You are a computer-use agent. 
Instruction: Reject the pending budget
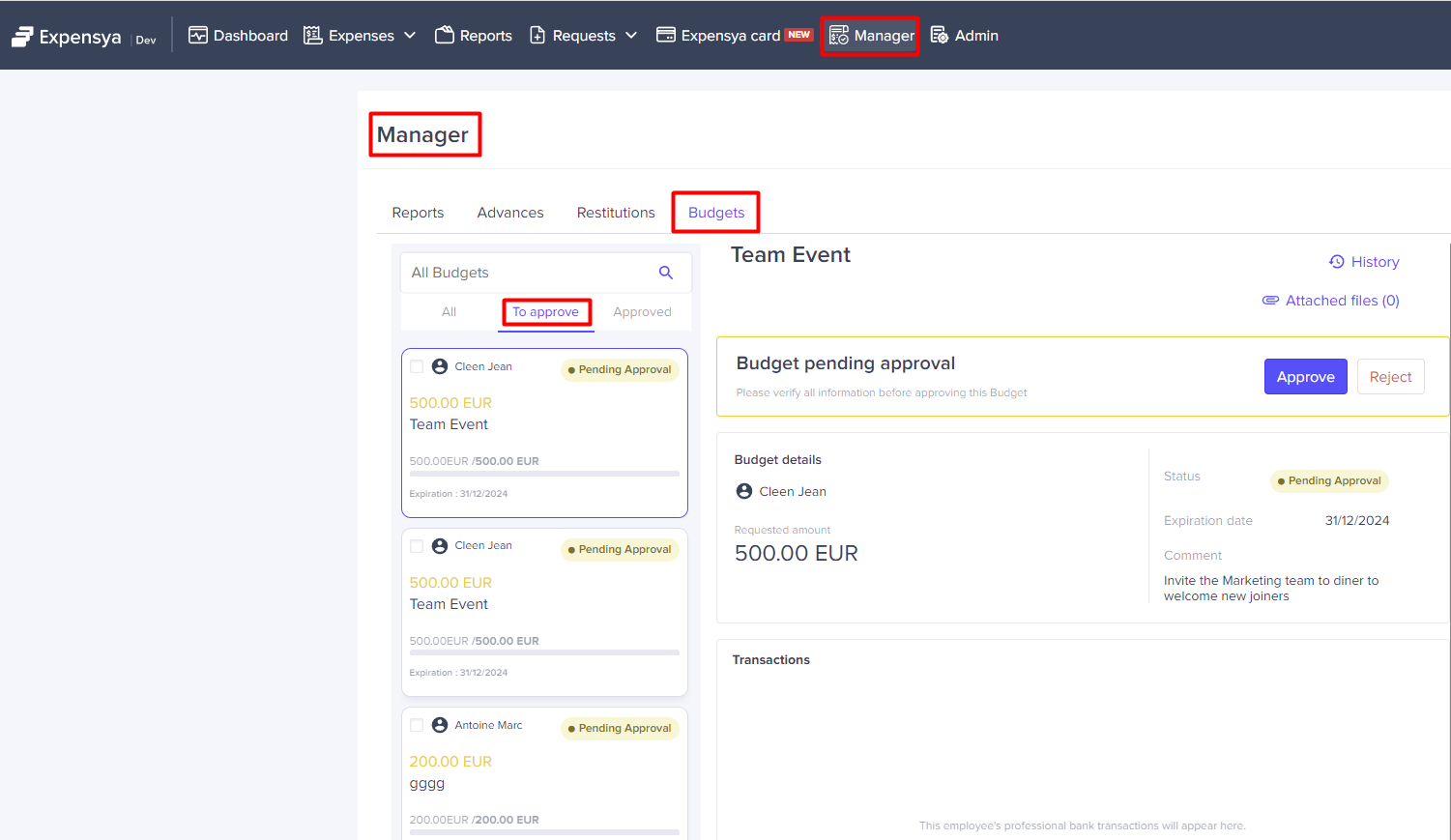(x=1390, y=377)
